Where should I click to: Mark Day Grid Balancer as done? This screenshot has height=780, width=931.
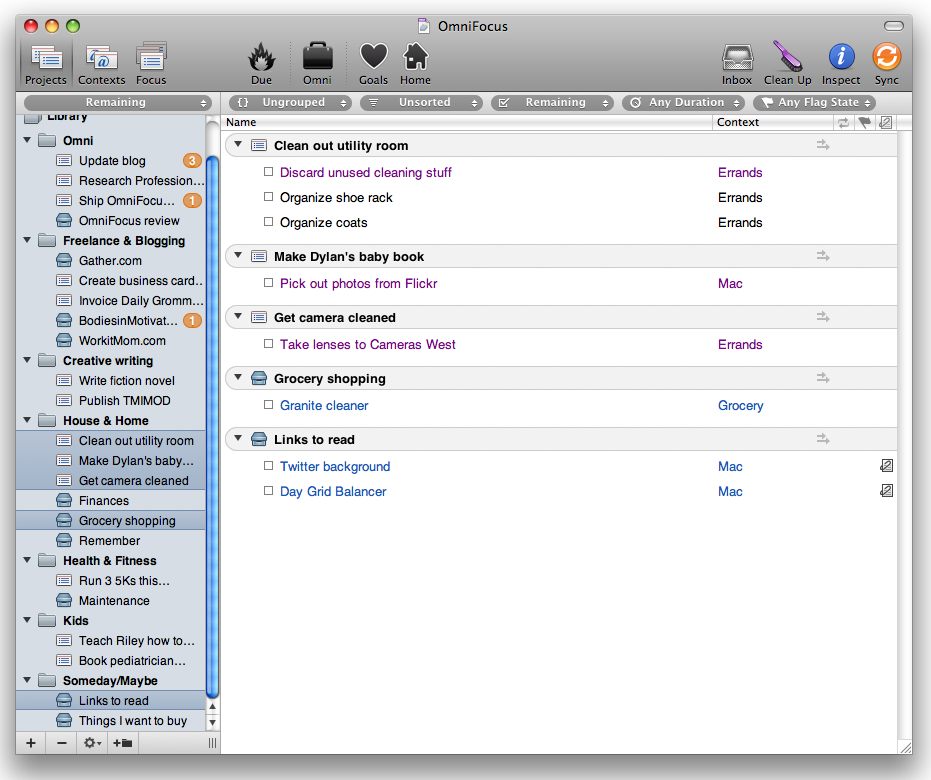click(268, 491)
